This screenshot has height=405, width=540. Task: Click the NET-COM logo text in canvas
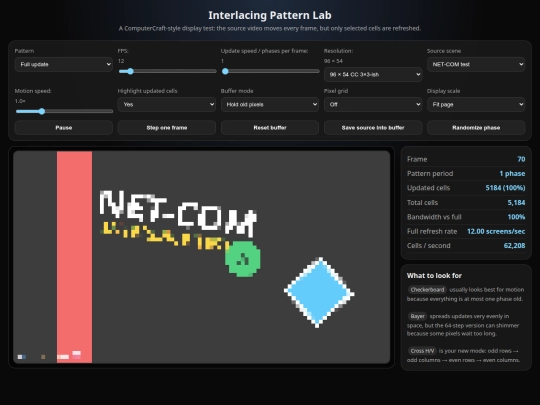tap(178, 214)
